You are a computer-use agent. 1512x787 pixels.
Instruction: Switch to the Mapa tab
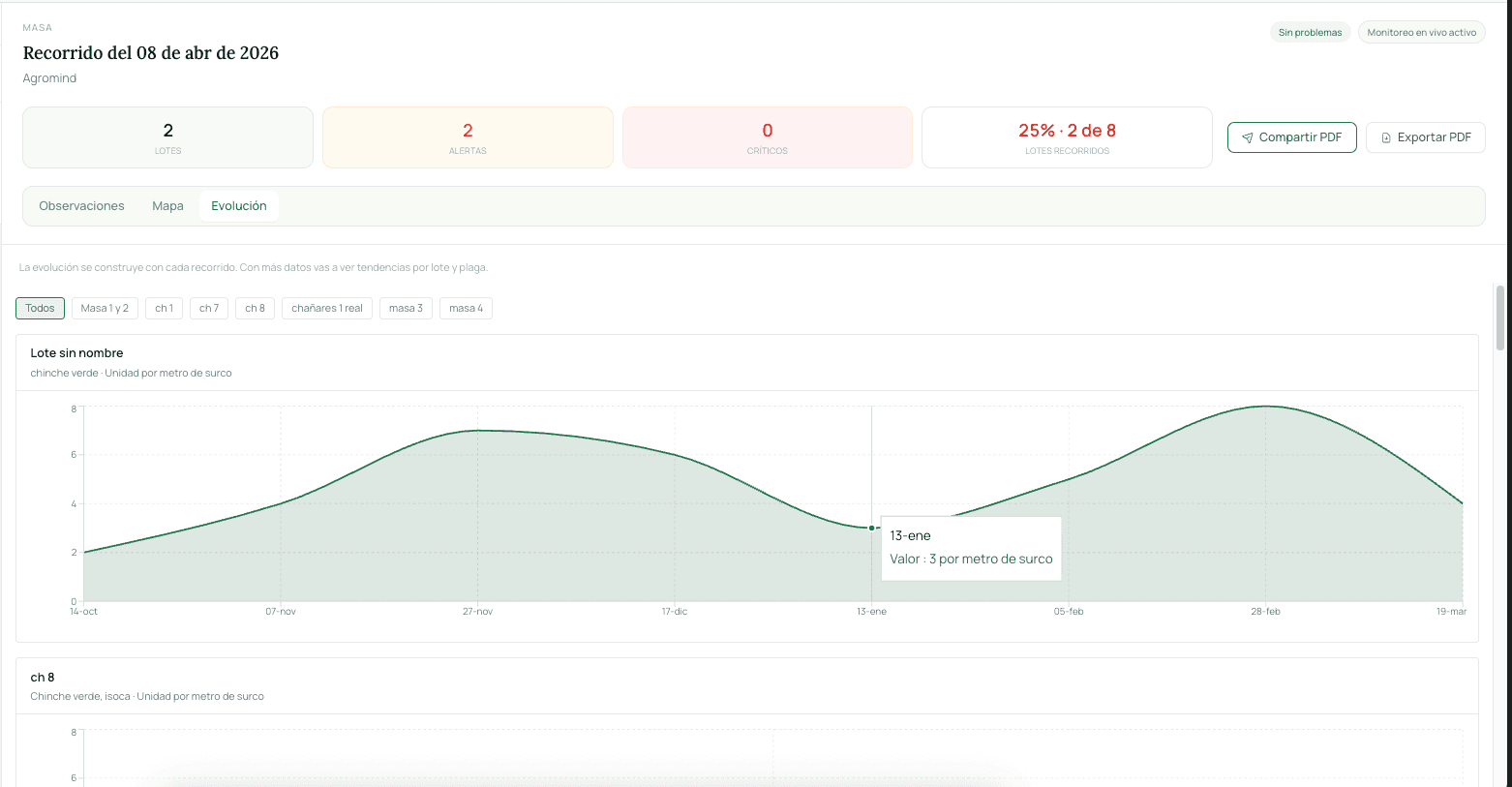[167, 206]
